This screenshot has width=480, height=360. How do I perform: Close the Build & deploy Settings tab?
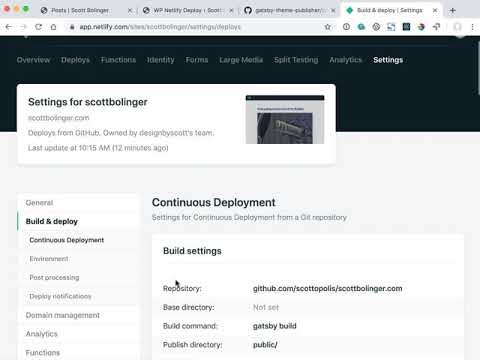pos(435,11)
